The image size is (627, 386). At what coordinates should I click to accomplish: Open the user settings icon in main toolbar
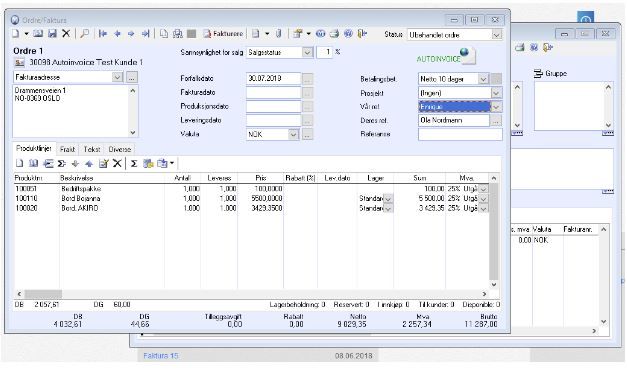[x=298, y=34]
